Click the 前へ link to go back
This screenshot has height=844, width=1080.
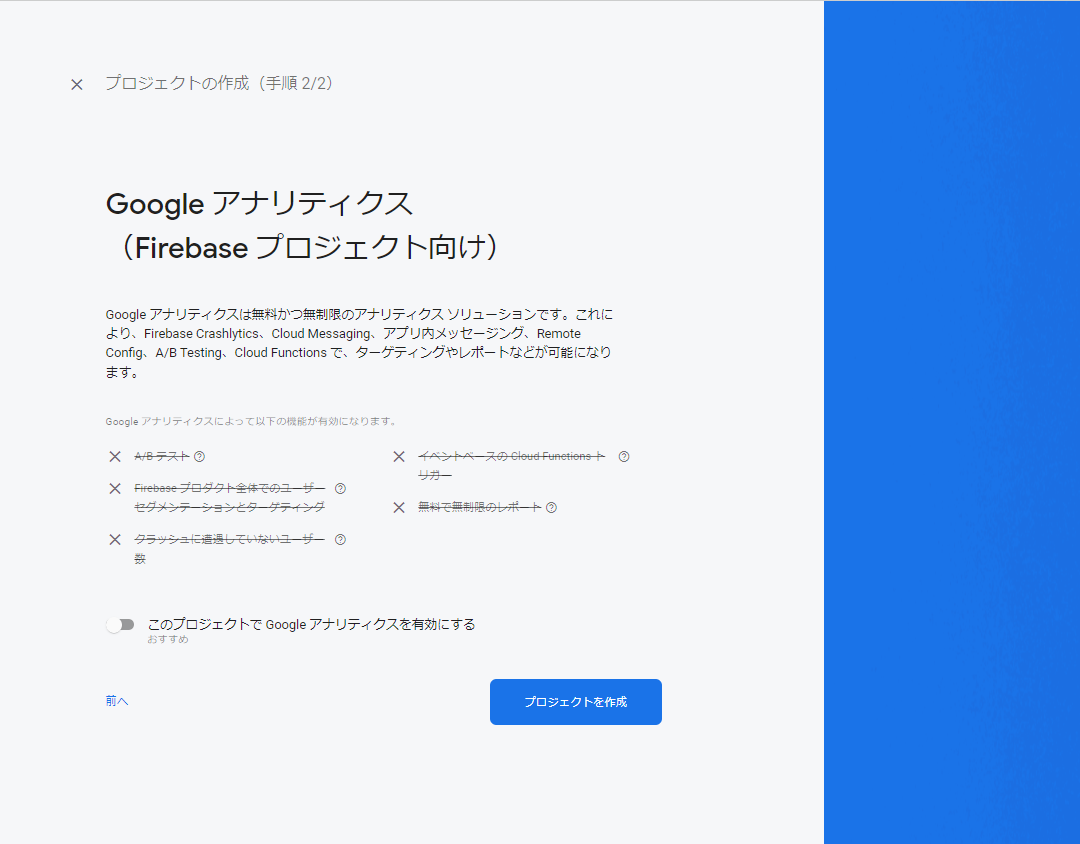click(x=117, y=701)
